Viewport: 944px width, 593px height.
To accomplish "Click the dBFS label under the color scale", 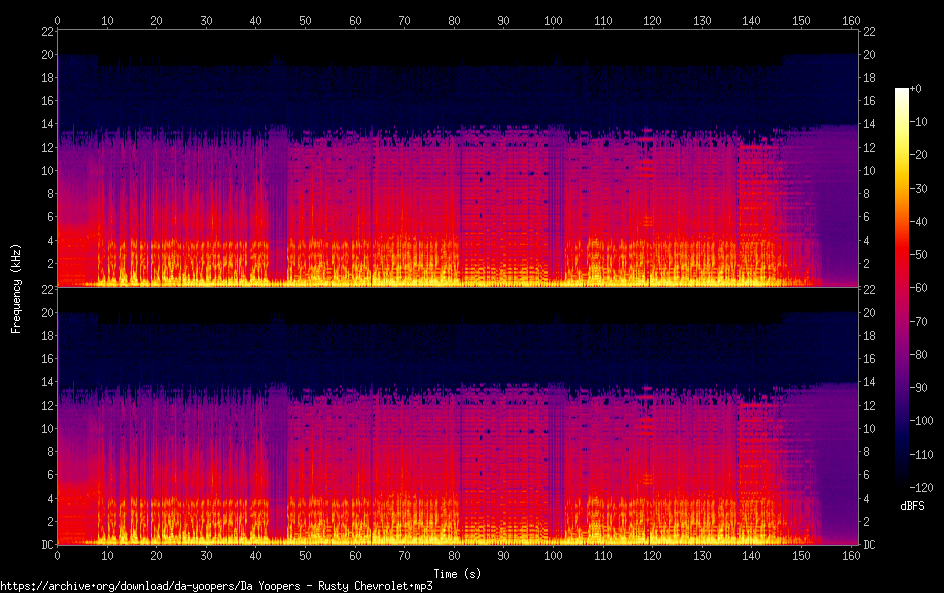I will (912, 507).
